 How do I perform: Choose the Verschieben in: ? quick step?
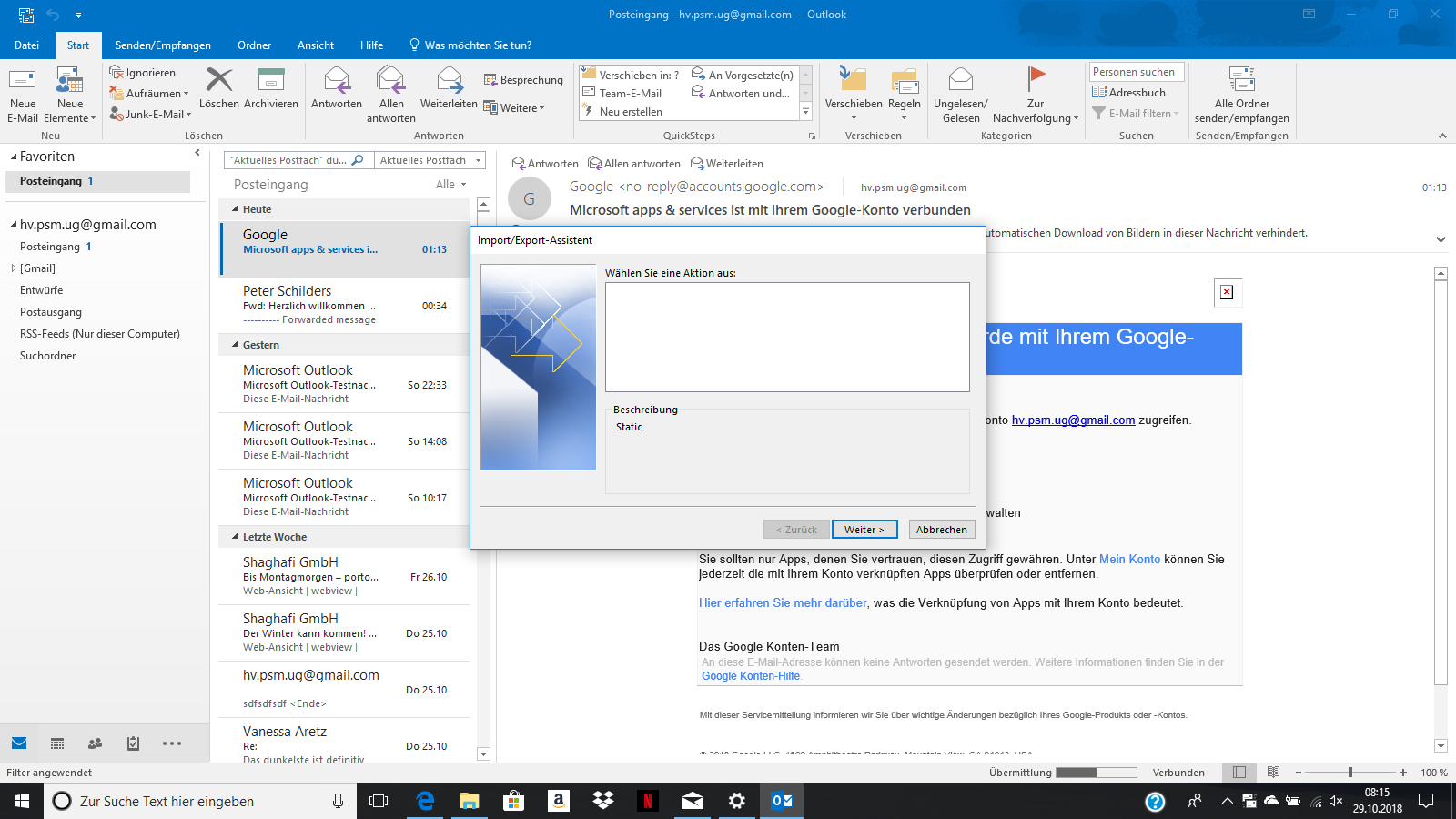(631, 76)
